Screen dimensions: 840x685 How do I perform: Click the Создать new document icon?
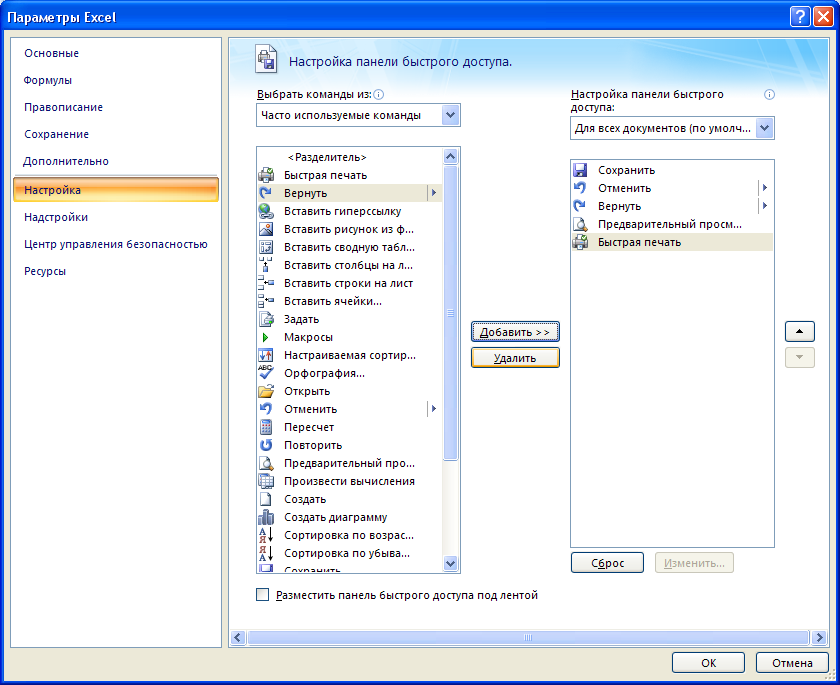(266, 499)
